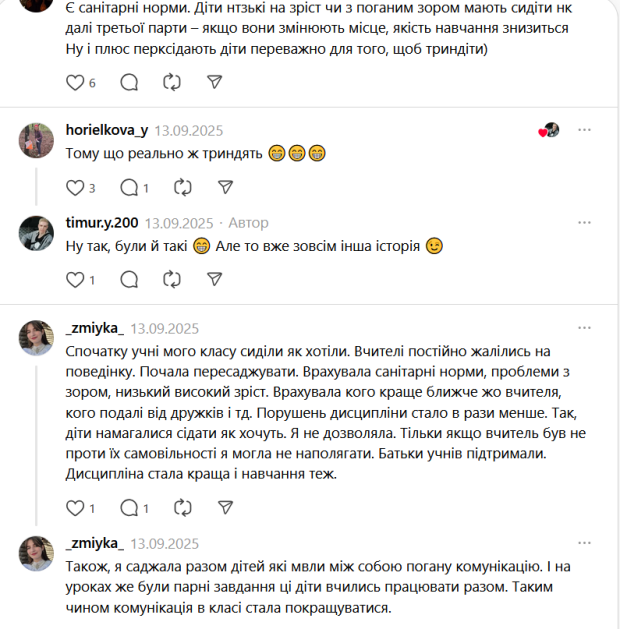620x629 pixels.
Task: Share horielkova_y's comment
Action: pos(225,187)
